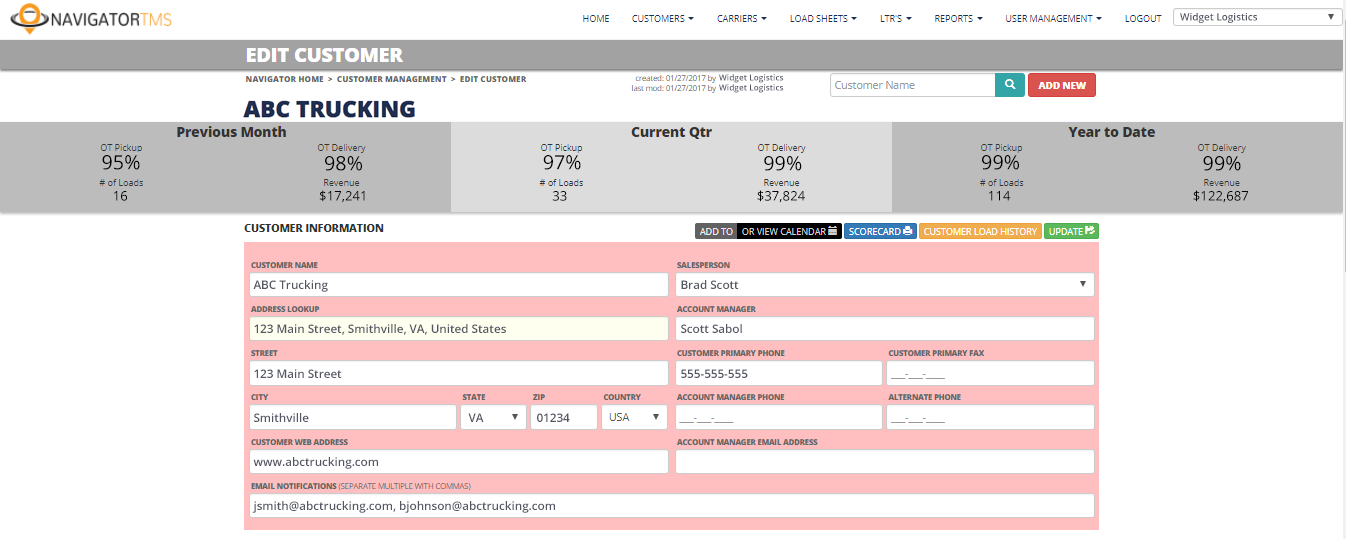Open the customer Scorecard
This screenshot has height=539, width=1346.
880,231
